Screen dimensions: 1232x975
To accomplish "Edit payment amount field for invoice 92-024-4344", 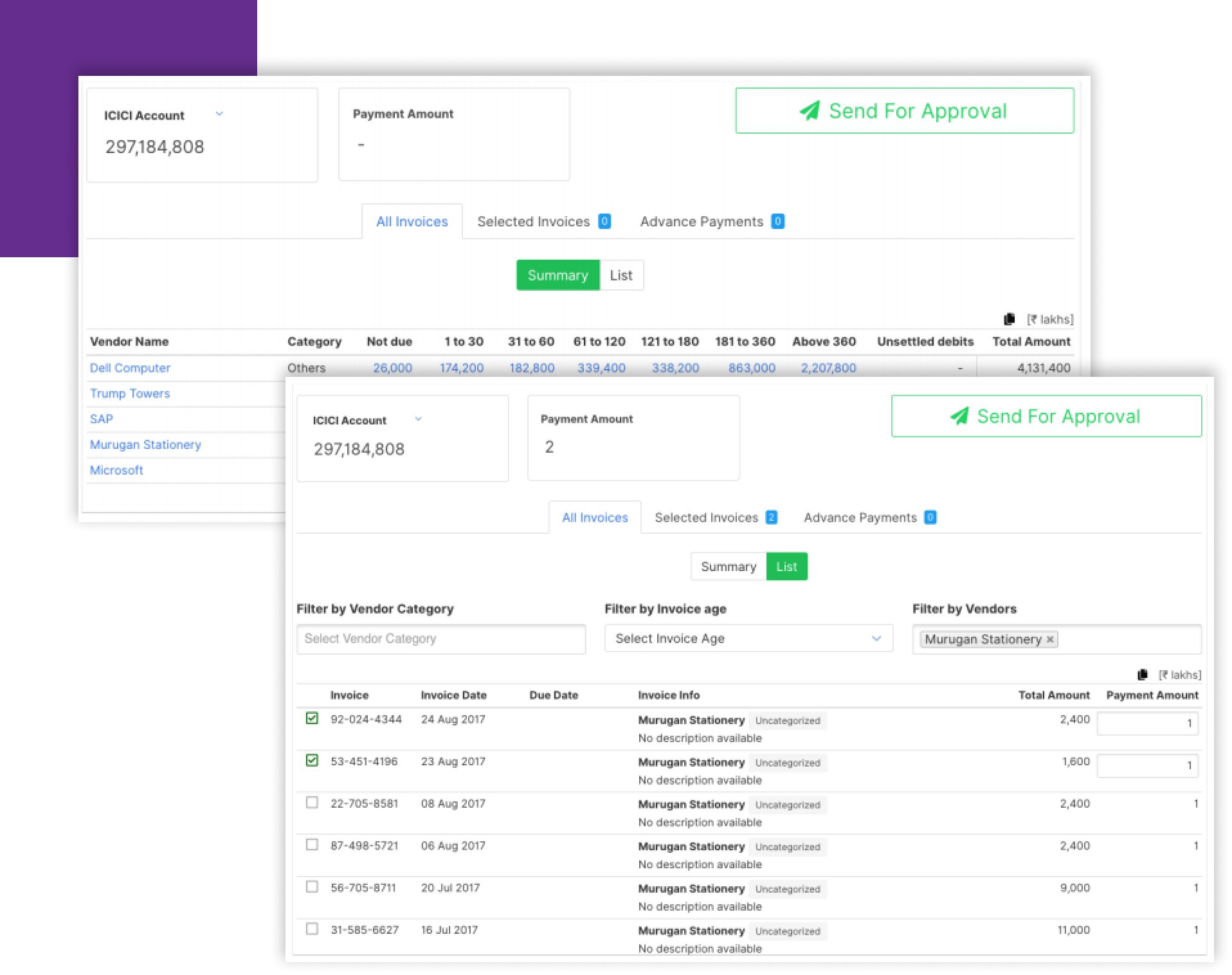I will point(1146,724).
